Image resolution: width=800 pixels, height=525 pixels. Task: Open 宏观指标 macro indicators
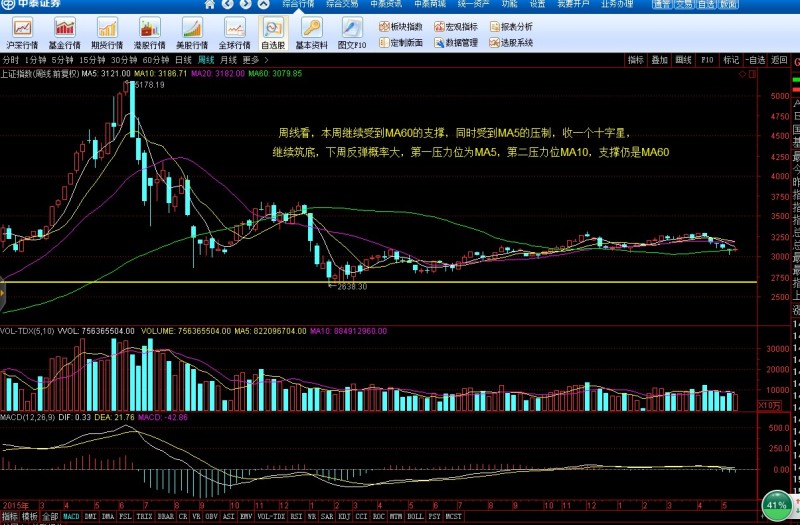point(456,27)
